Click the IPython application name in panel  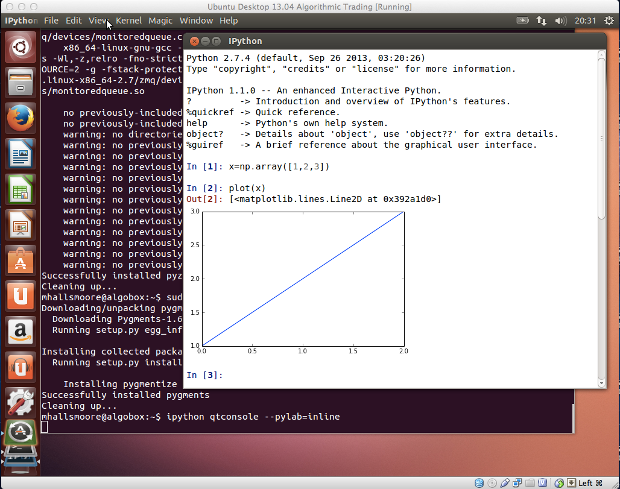click(x=21, y=21)
